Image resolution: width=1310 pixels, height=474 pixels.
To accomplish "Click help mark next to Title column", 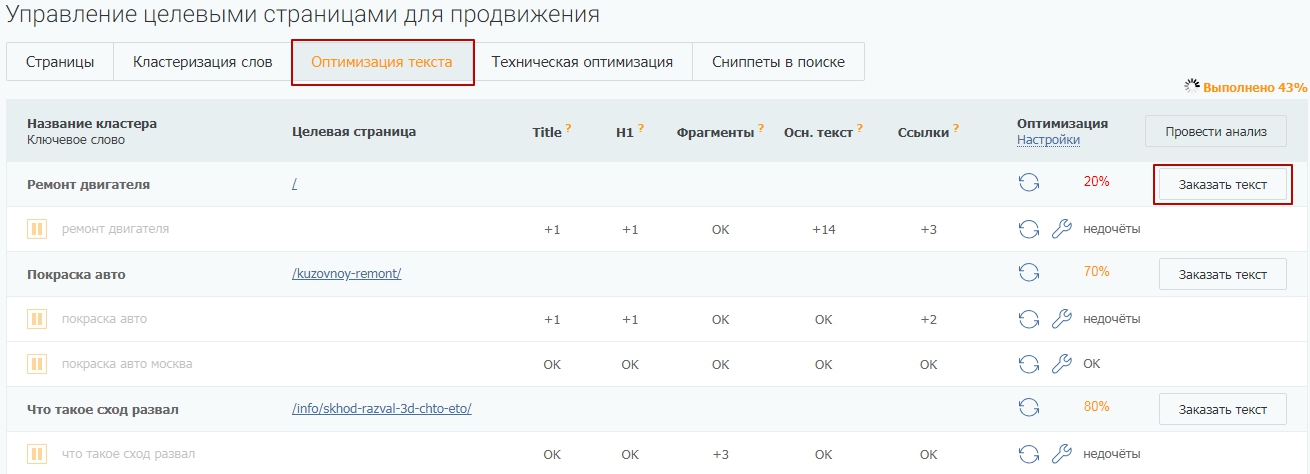I will pyautogui.click(x=568, y=128).
